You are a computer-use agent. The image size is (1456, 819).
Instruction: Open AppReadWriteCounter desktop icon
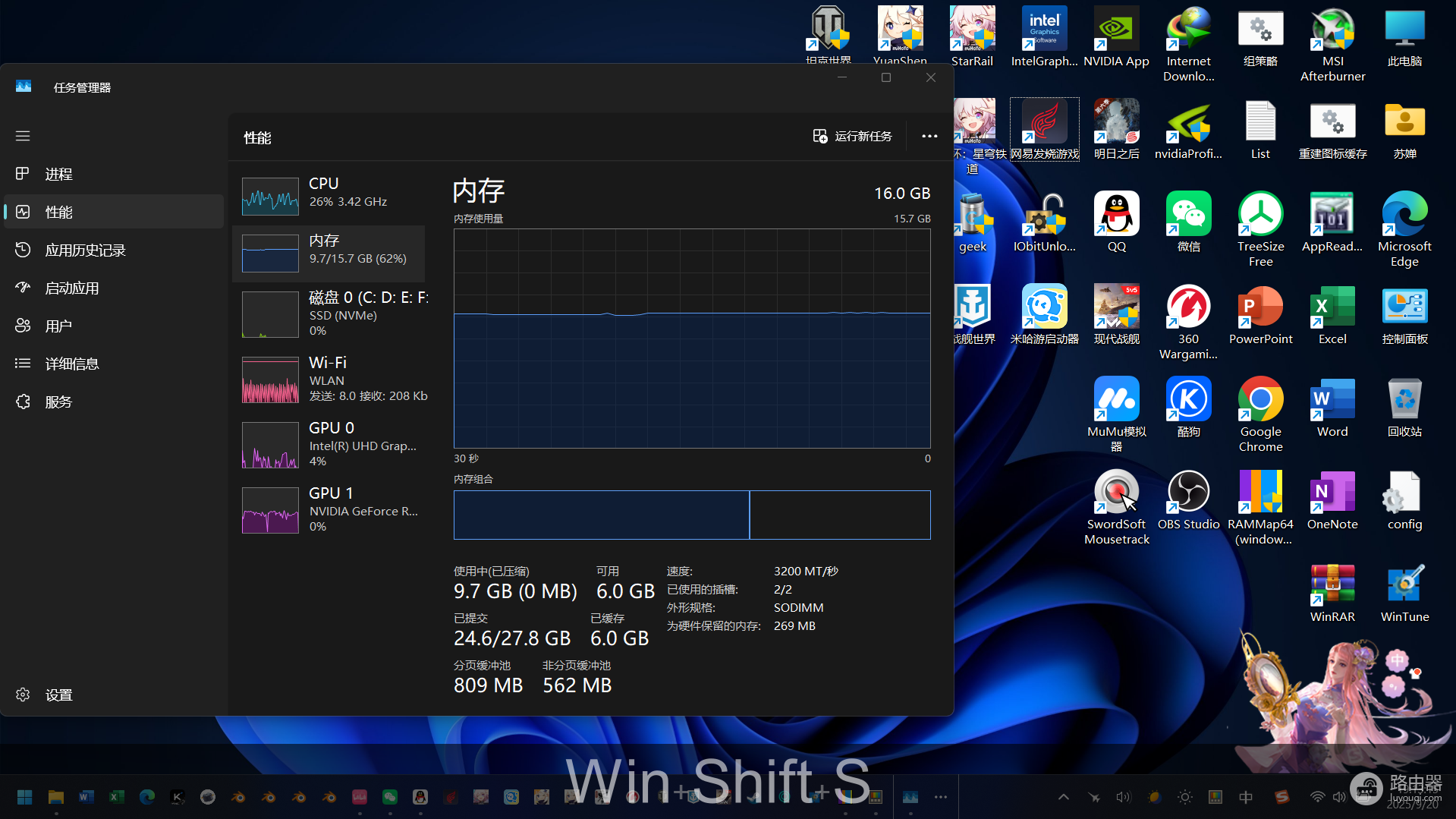[1332, 222]
